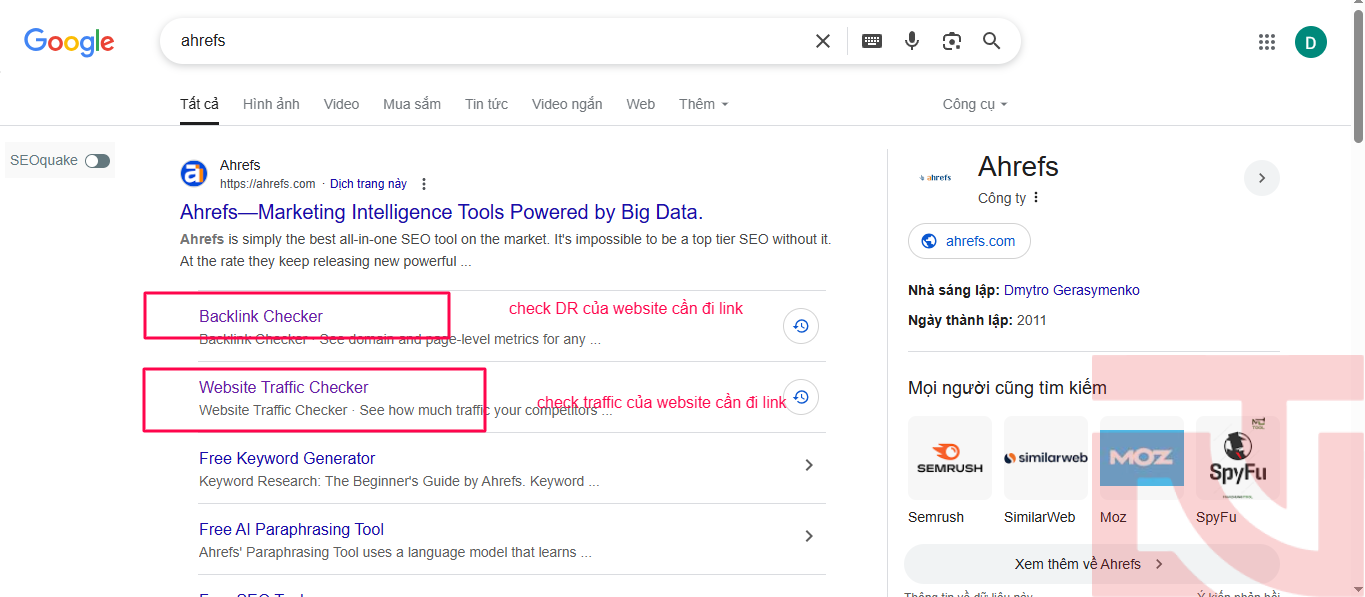Open more options for the Ahrefs result
The height and width of the screenshot is (597, 1365).
click(424, 184)
